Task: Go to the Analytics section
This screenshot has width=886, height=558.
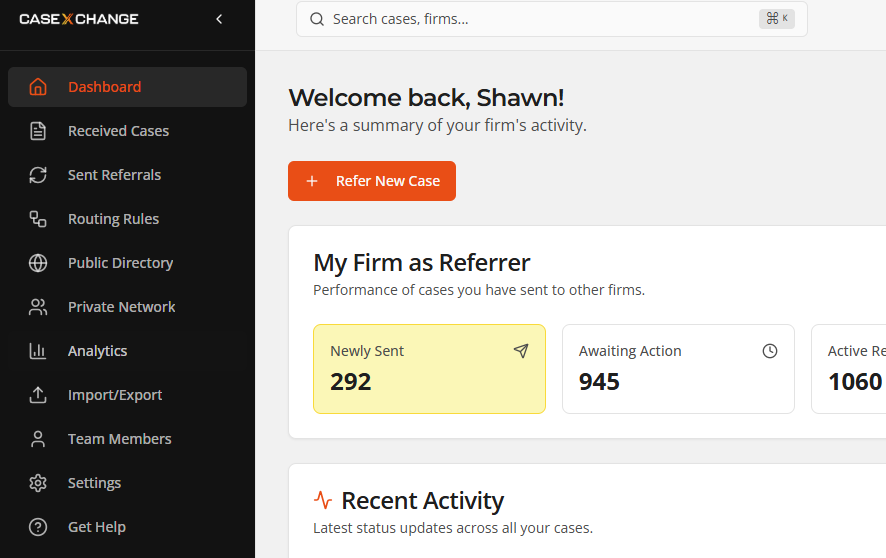Action: (x=97, y=351)
